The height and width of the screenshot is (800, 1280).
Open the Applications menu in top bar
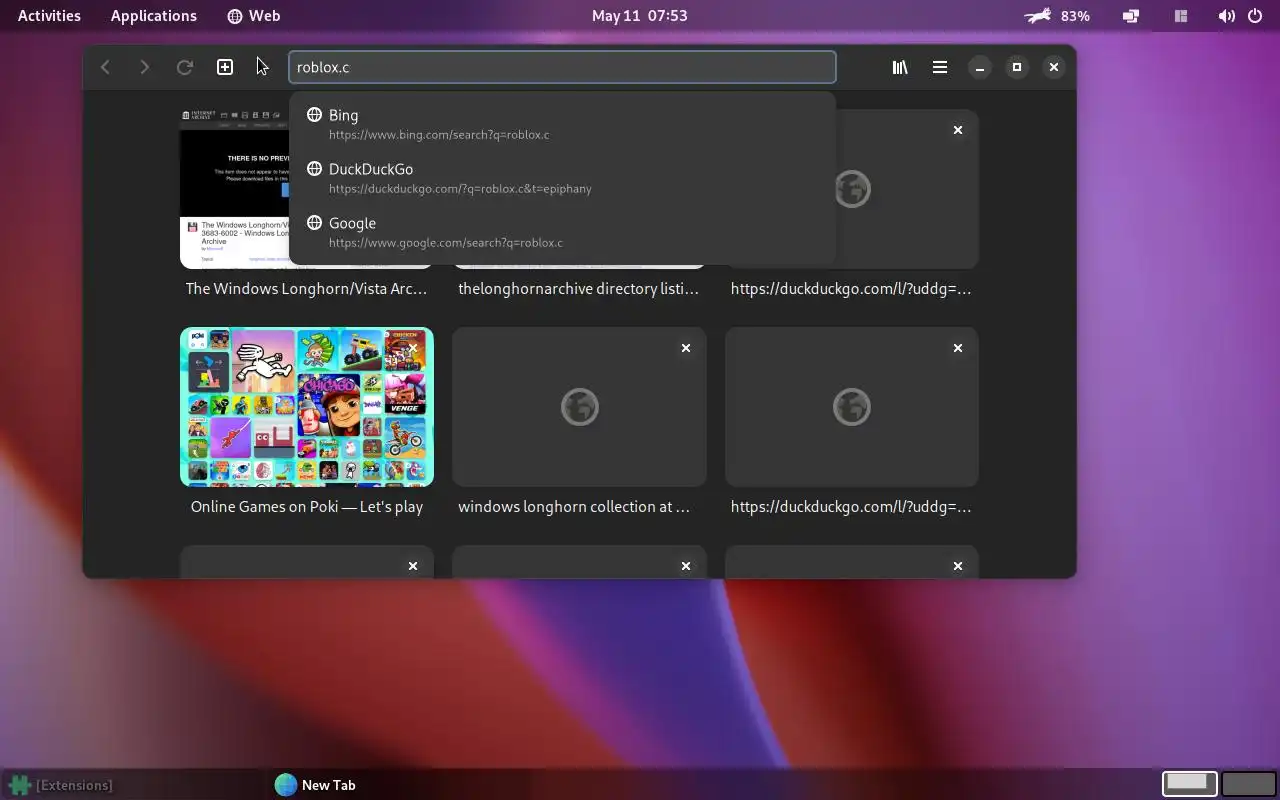pyautogui.click(x=154, y=15)
